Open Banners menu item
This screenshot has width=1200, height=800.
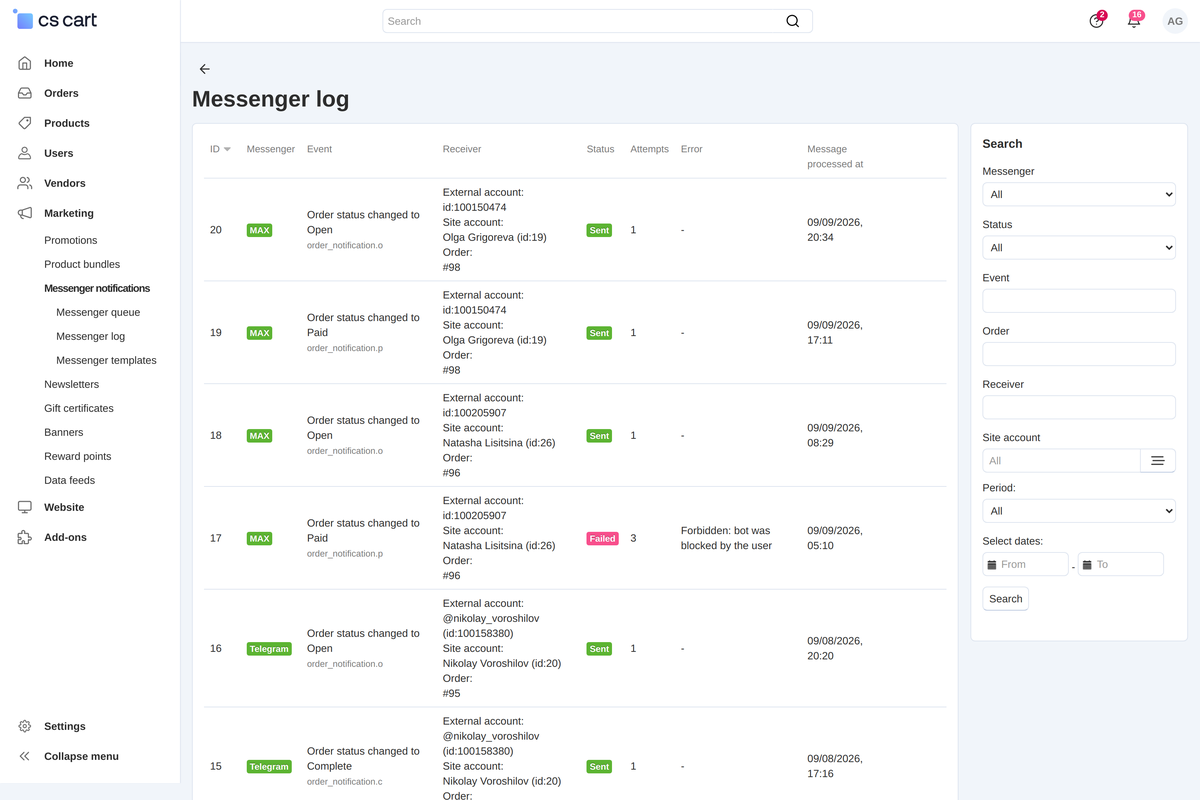tap(64, 432)
